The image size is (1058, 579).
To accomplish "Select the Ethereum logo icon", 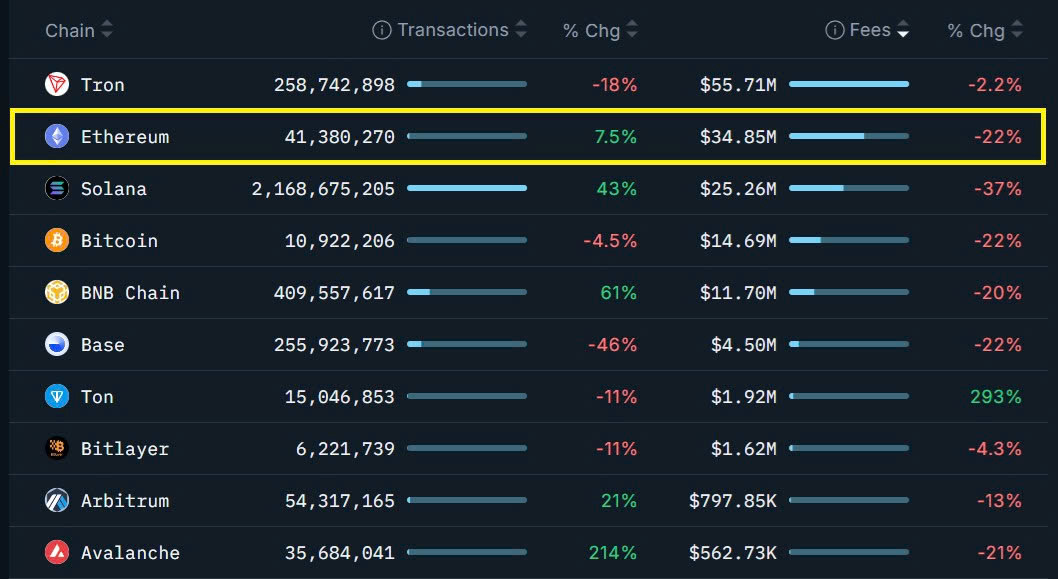I will [x=55, y=136].
